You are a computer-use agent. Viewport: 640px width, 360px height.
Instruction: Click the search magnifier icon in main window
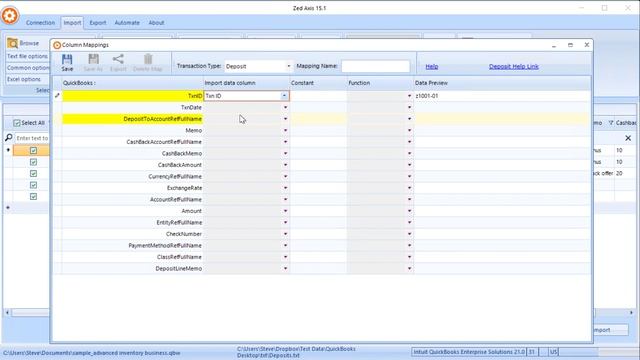coord(9,138)
